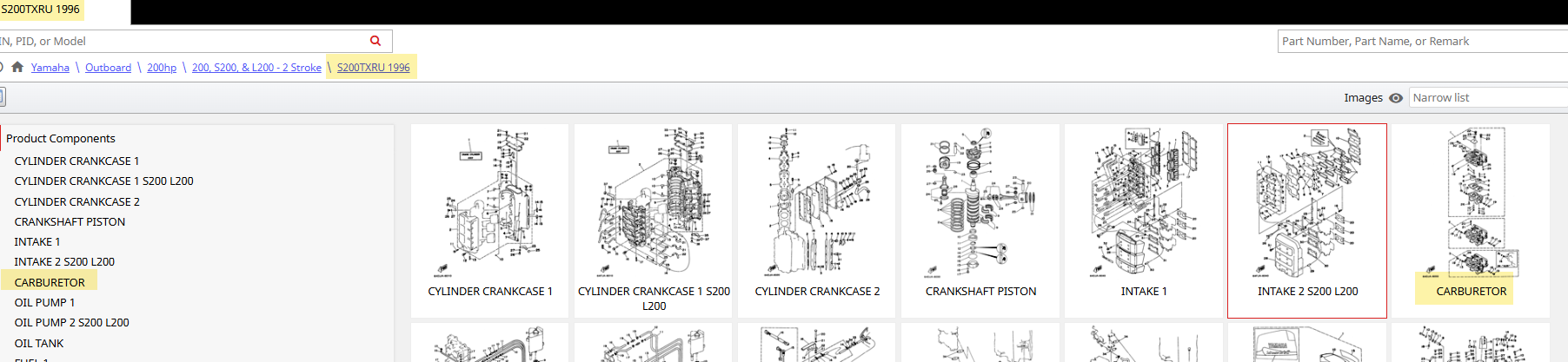
Task: Open CARBURETOR diagram thumbnail
Action: tap(1471, 220)
